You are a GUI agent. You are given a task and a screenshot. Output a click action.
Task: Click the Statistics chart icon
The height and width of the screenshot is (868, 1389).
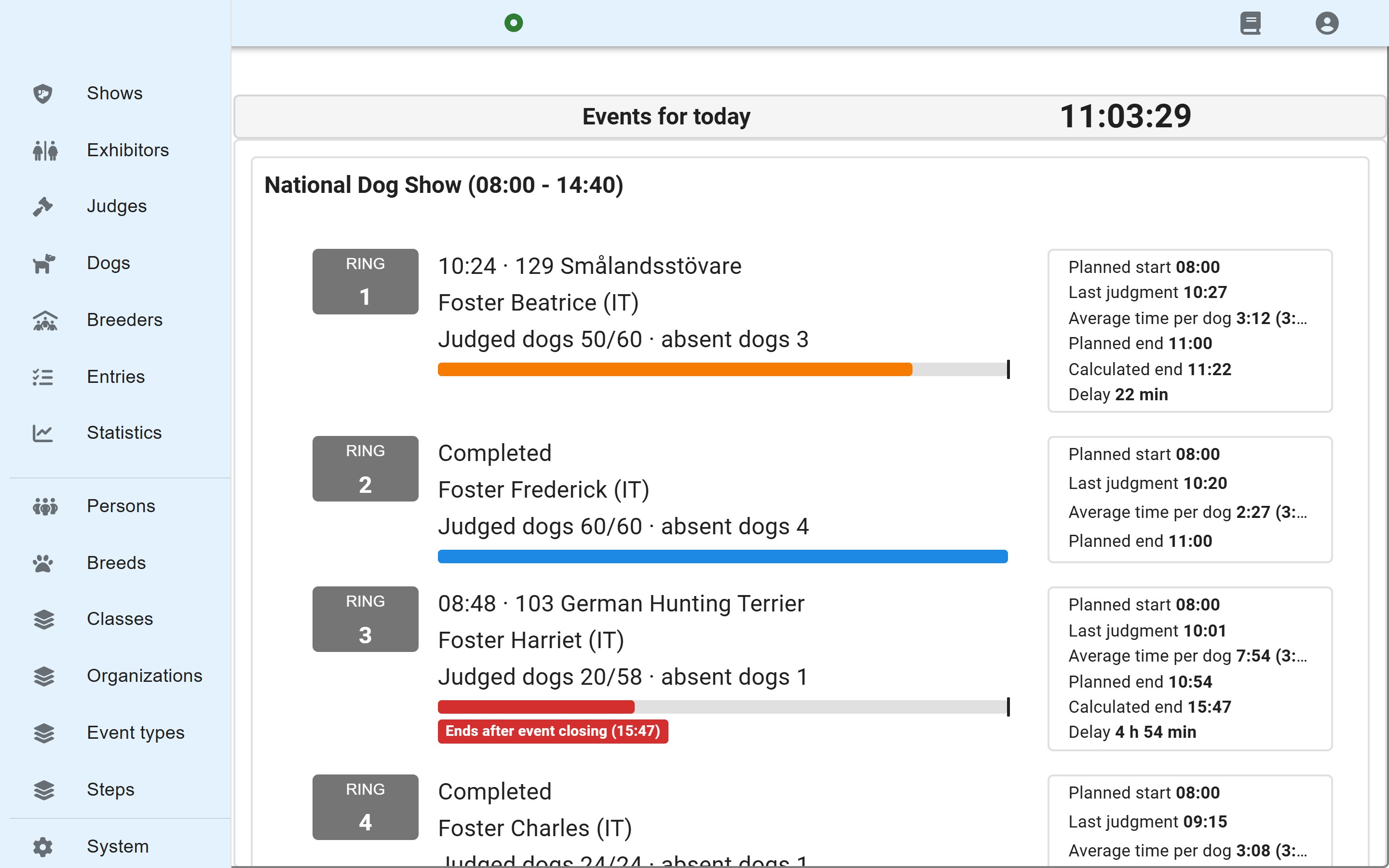[43, 433]
